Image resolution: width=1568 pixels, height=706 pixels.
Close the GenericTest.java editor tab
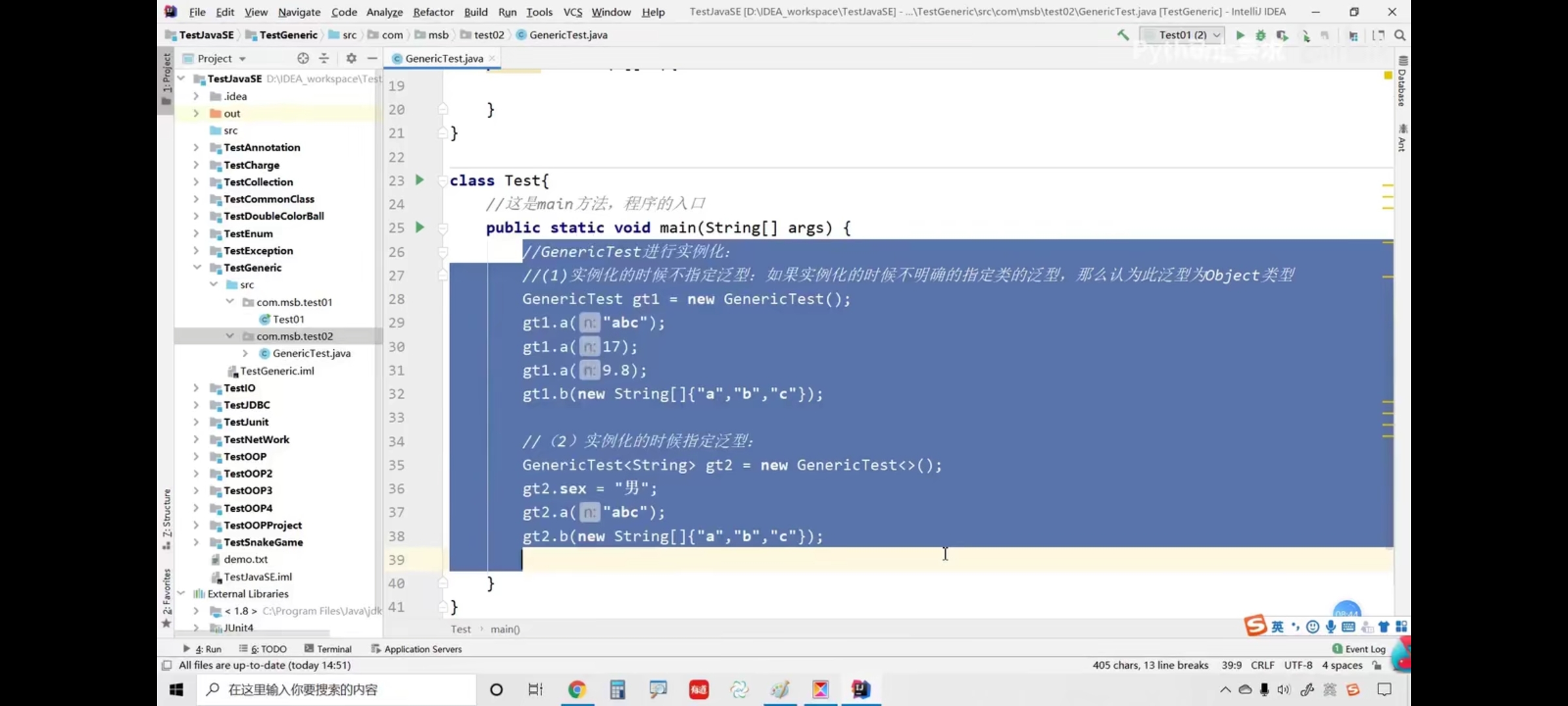tap(492, 58)
